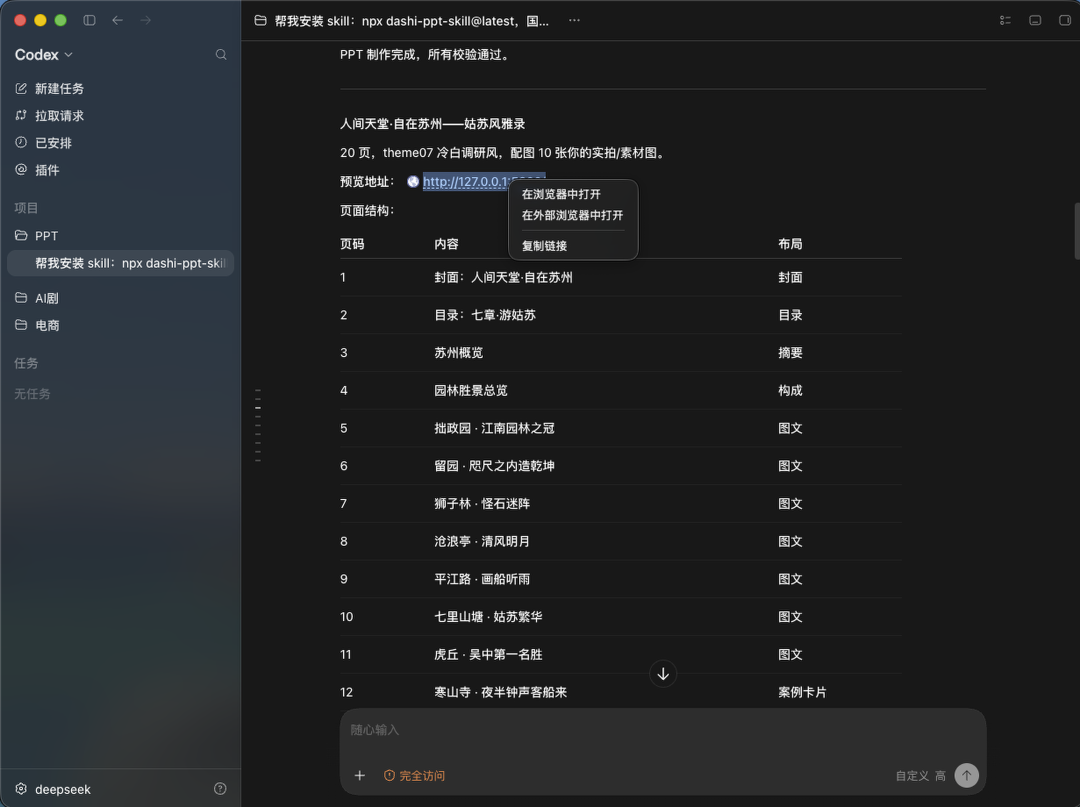Click the send arrow button
The width and height of the screenshot is (1080, 807).
(967, 776)
